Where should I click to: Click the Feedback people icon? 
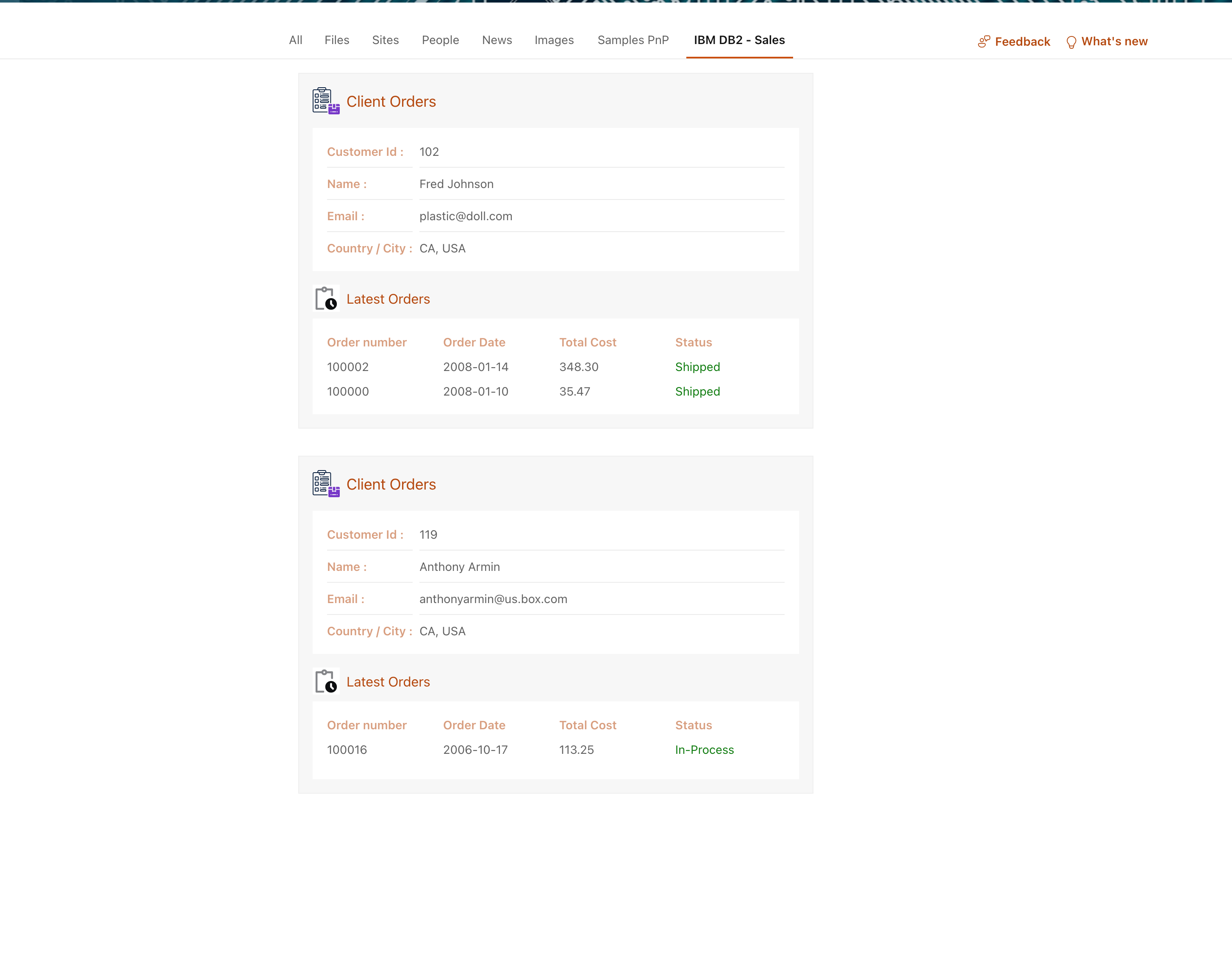(x=983, y=42)
